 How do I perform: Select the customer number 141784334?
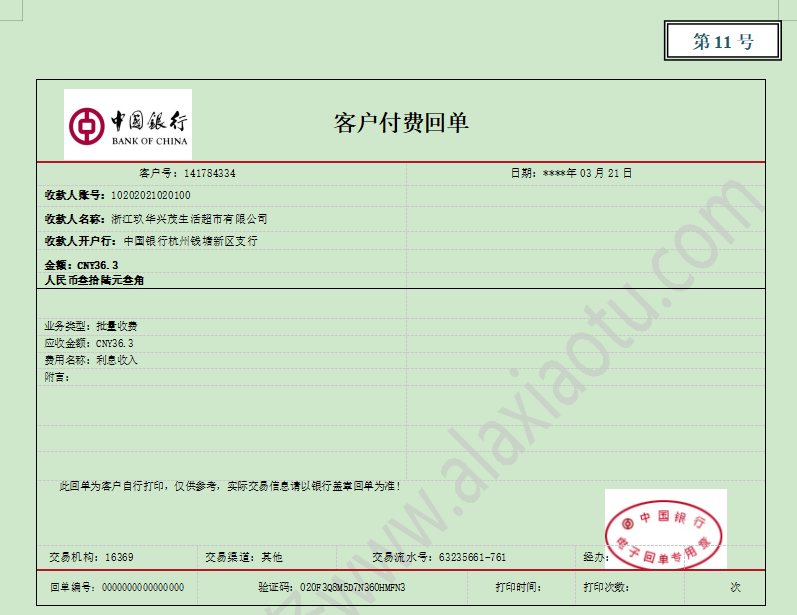pyautogui.click(x=209, y=173)
